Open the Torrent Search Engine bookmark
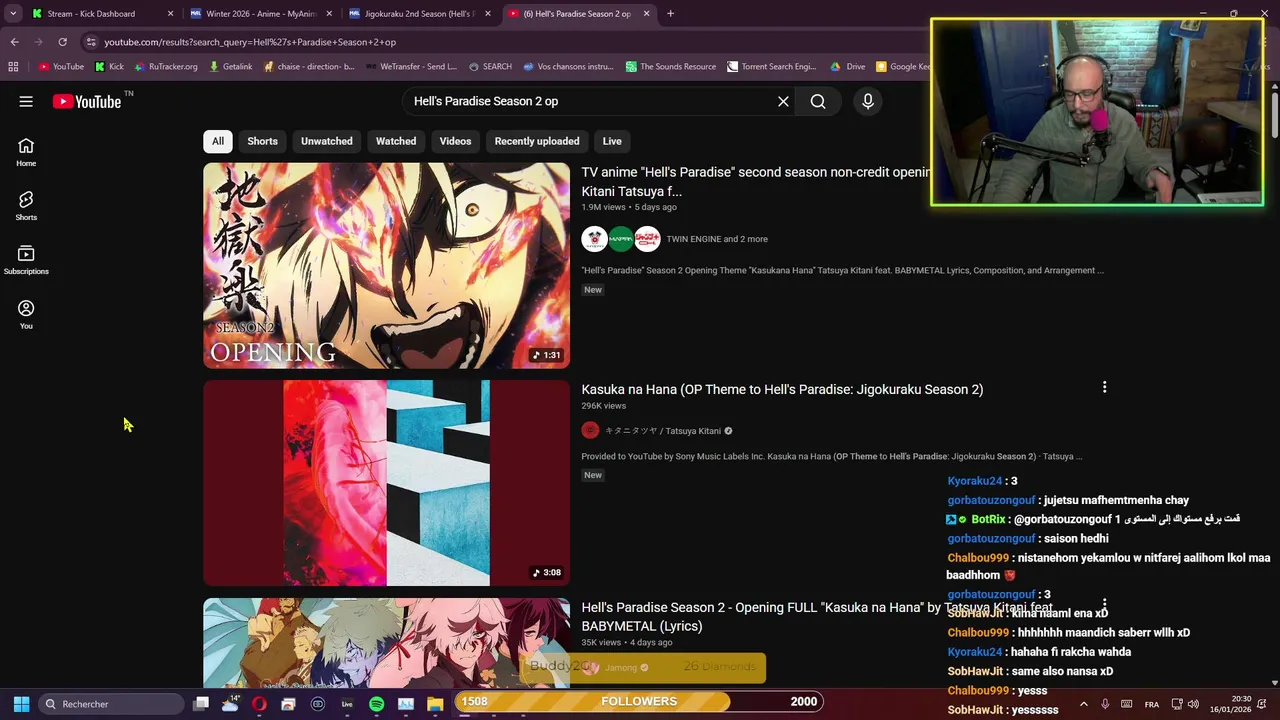 point(772,67)
